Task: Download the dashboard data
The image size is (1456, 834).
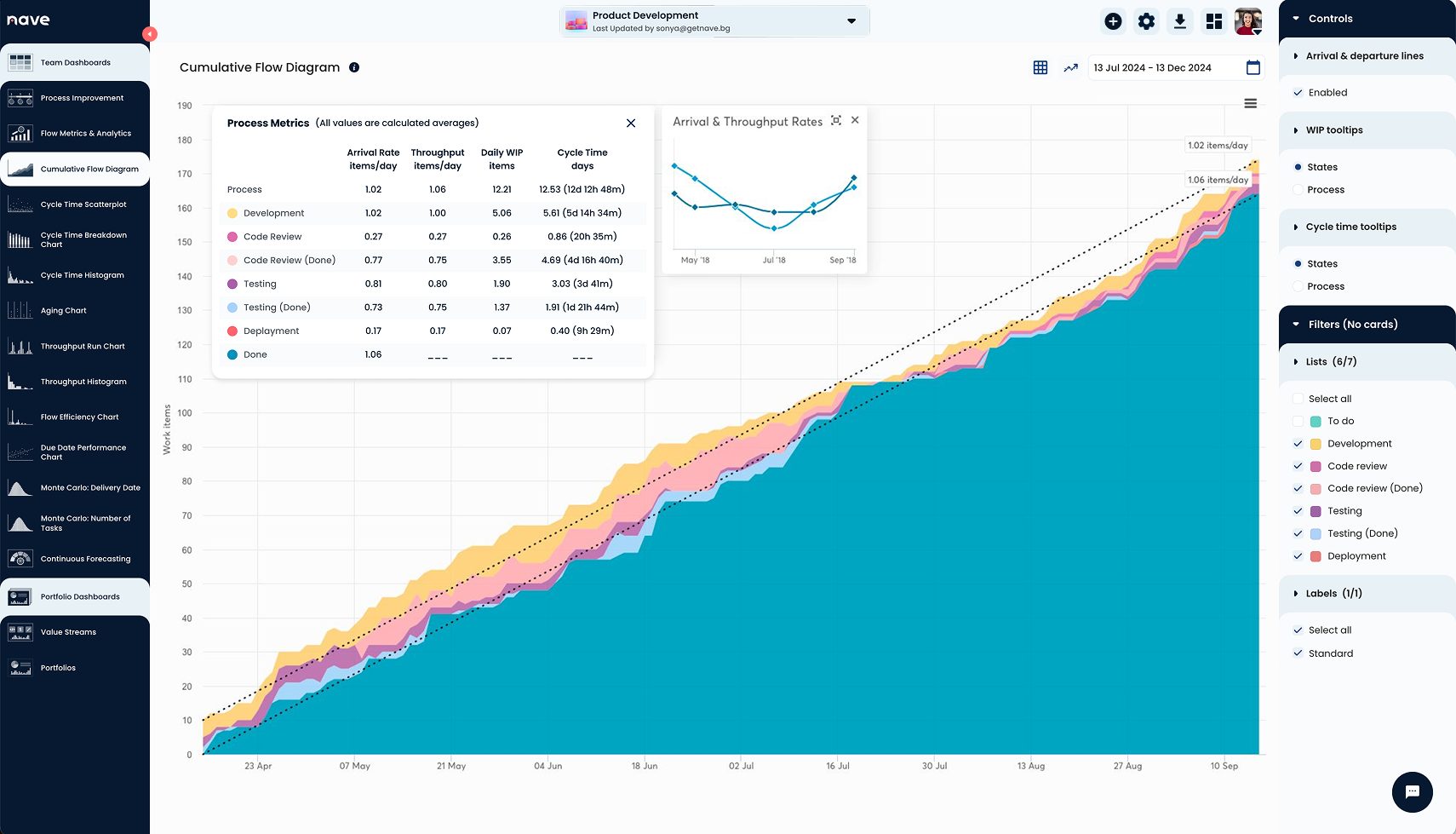Action: click(x=1180, y=20)
